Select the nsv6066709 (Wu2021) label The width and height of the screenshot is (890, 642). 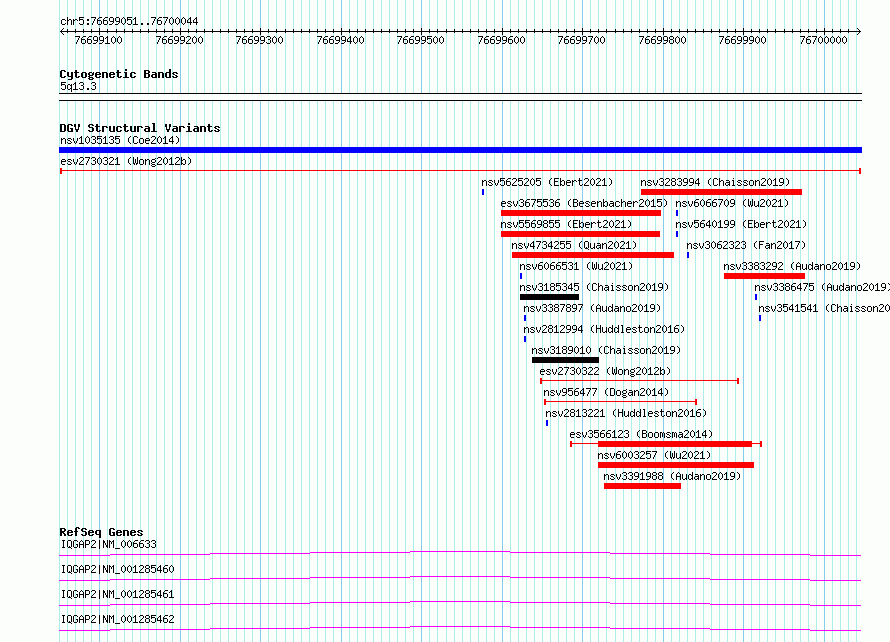732,203
